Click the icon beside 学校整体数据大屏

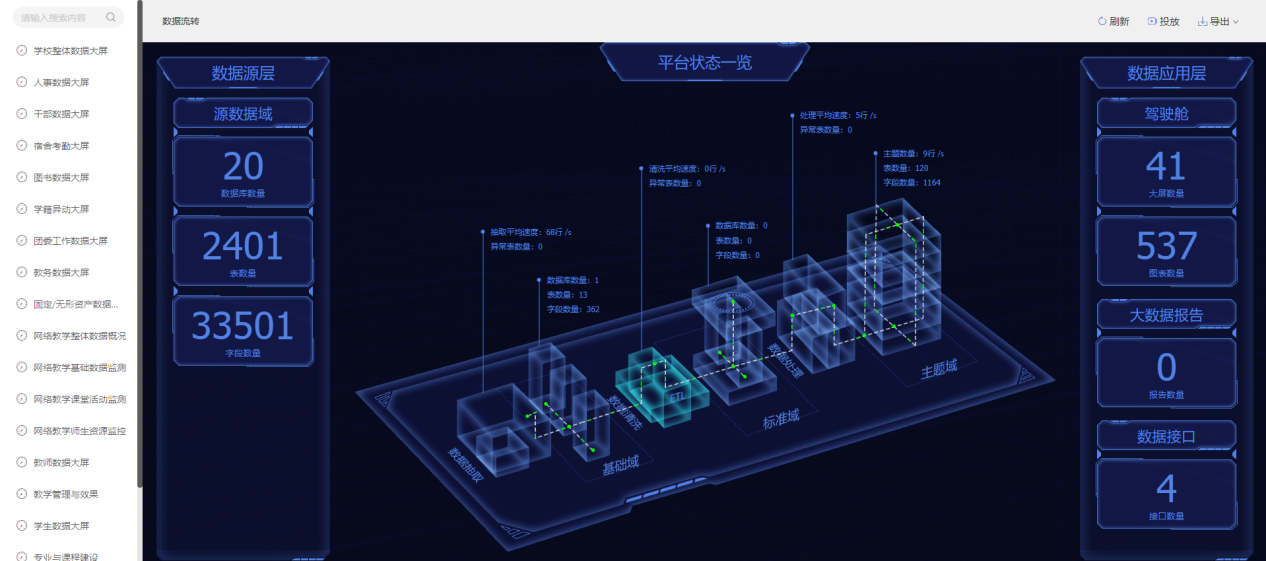tap(22, 50)
